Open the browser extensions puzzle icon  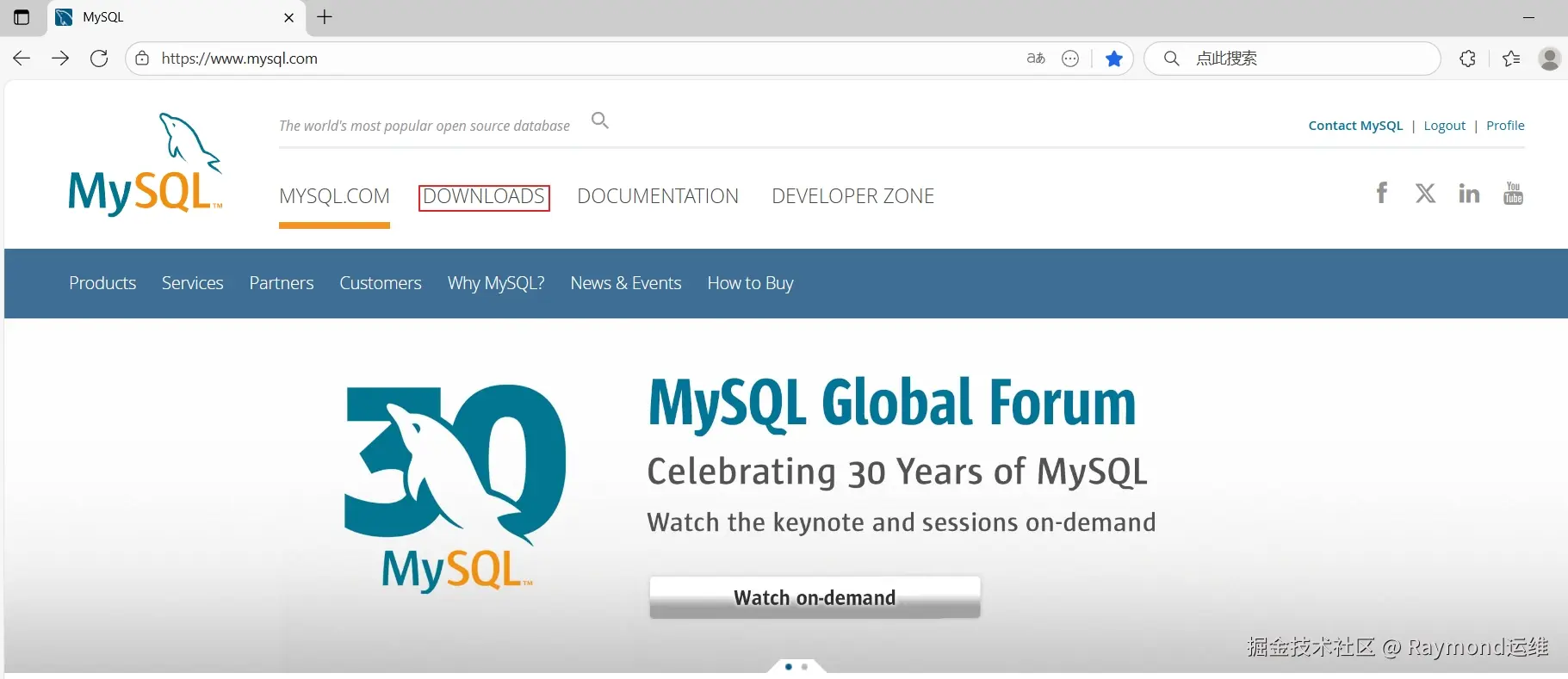pos(1468,59)
